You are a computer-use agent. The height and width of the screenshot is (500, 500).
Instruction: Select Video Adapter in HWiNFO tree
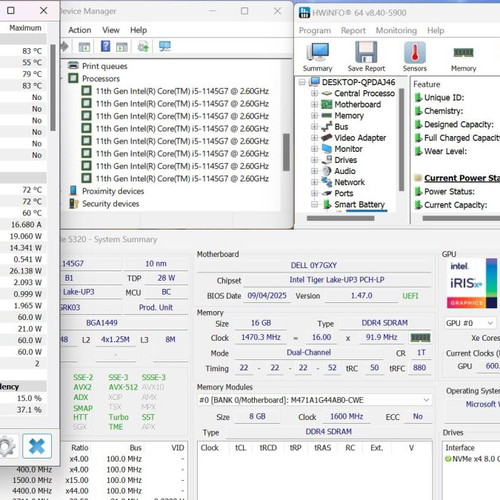coord(360,138)
